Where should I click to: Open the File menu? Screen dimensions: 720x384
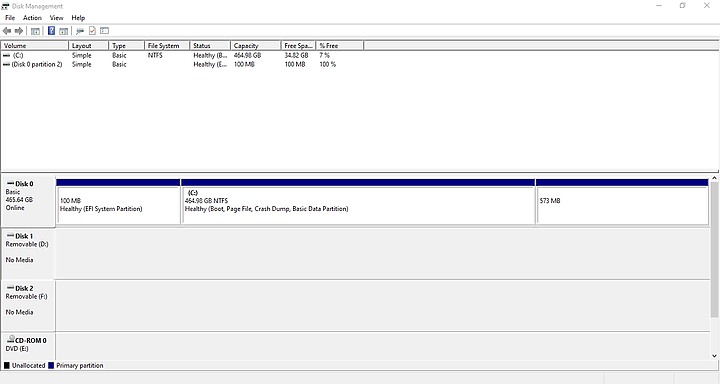pyautogui.click(x=10, y=17)
